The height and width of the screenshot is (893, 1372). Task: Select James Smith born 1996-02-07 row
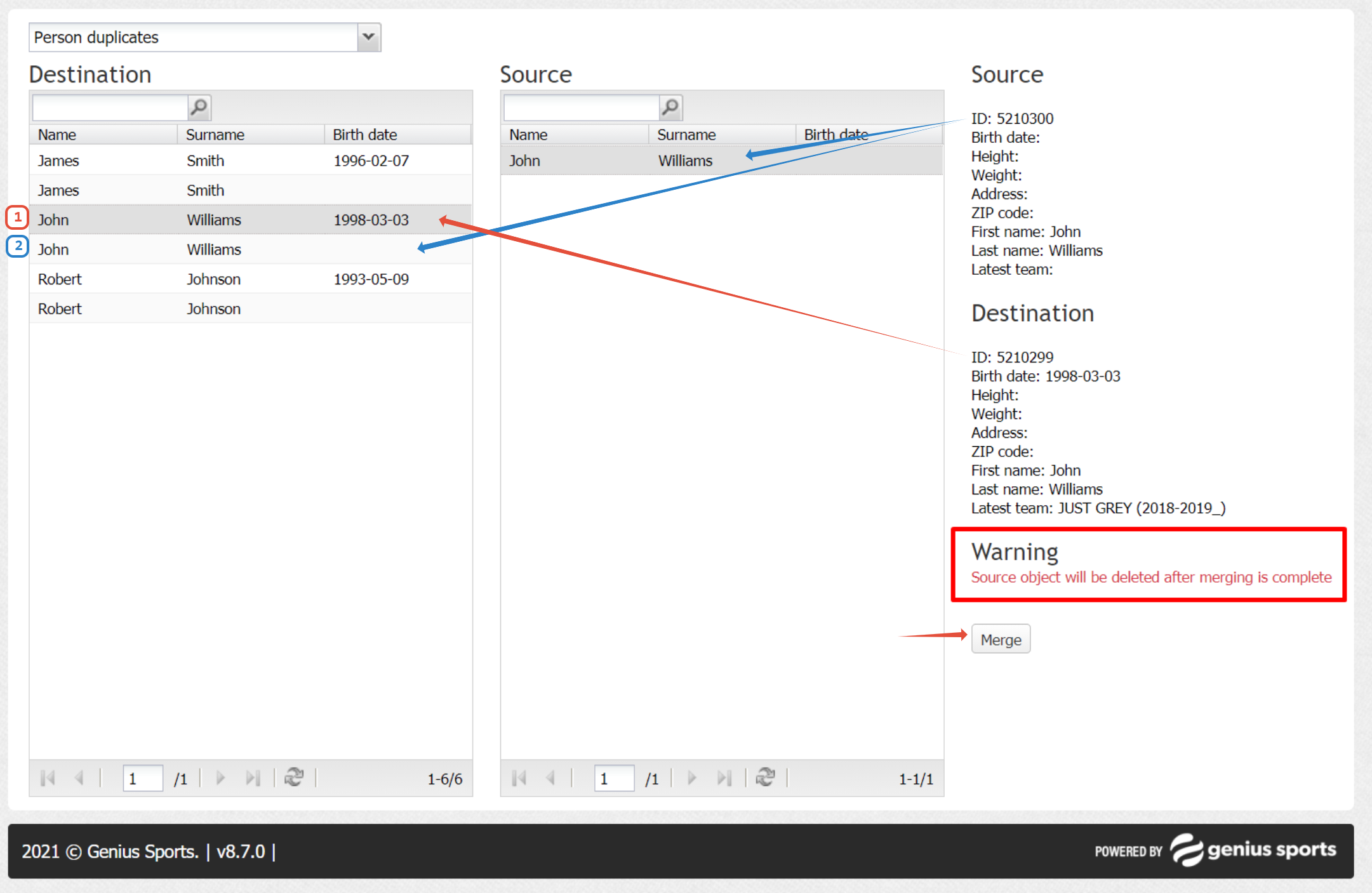tap(250, 161)
